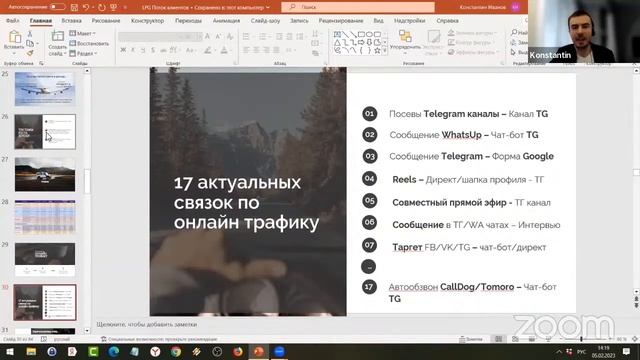This screenshot has height=360, width=640.
Task: Select the Format Painter brush
Action: (x=30, y=53)
